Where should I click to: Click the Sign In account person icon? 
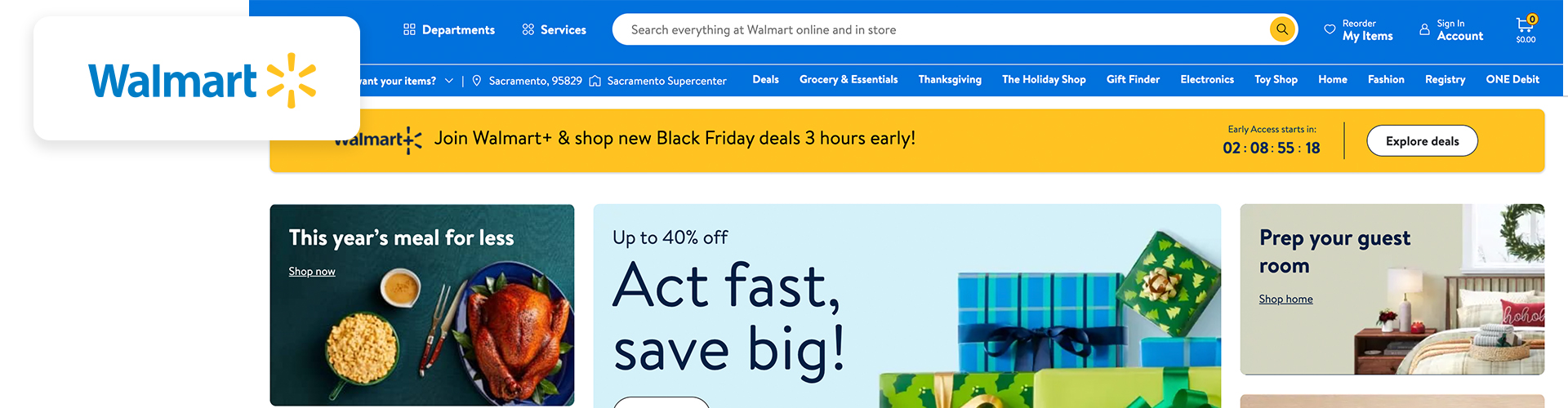click(1424, 29)
